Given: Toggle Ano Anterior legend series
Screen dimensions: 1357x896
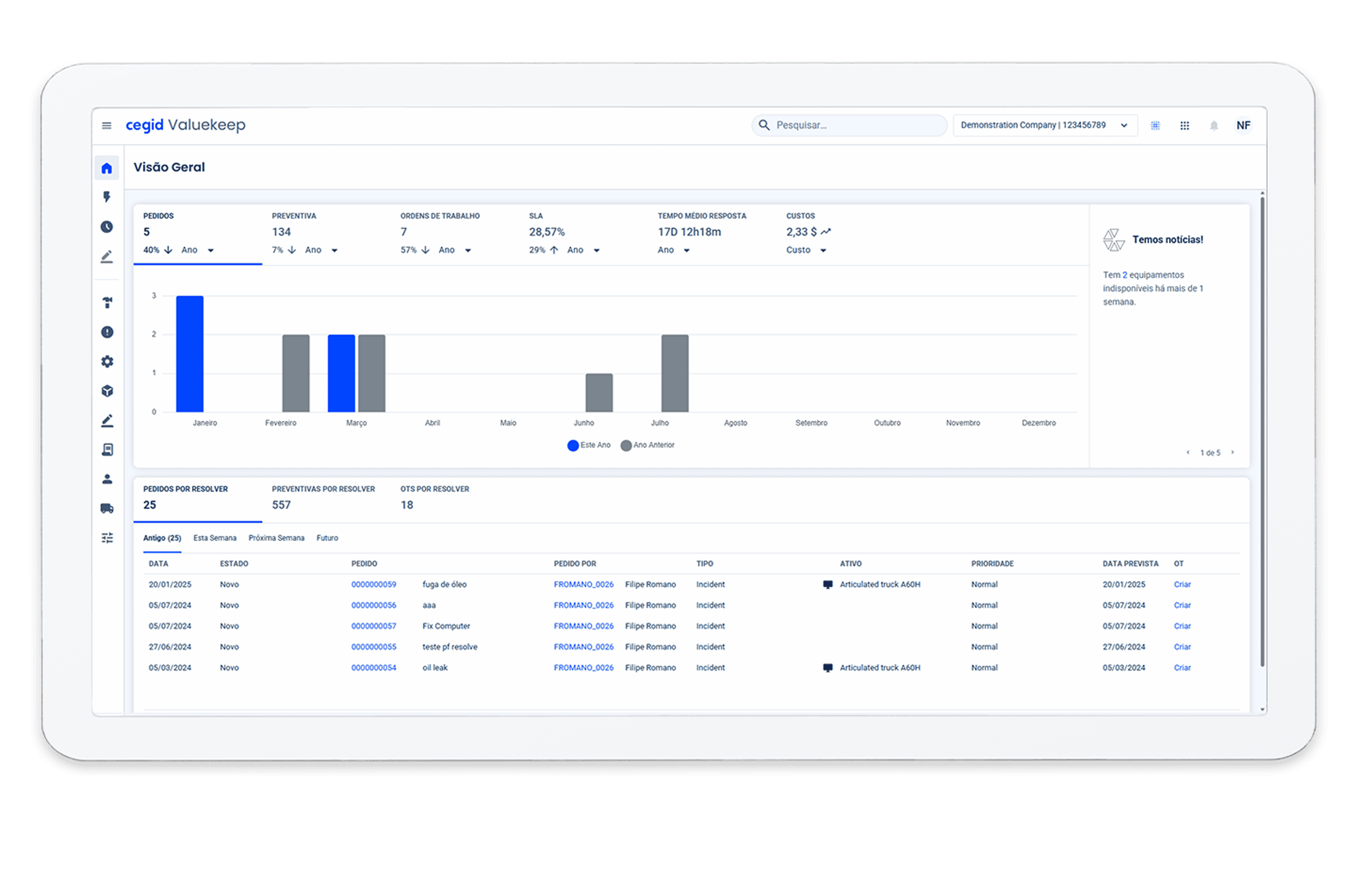Looking at the screenshot, I should click(647, 445).
